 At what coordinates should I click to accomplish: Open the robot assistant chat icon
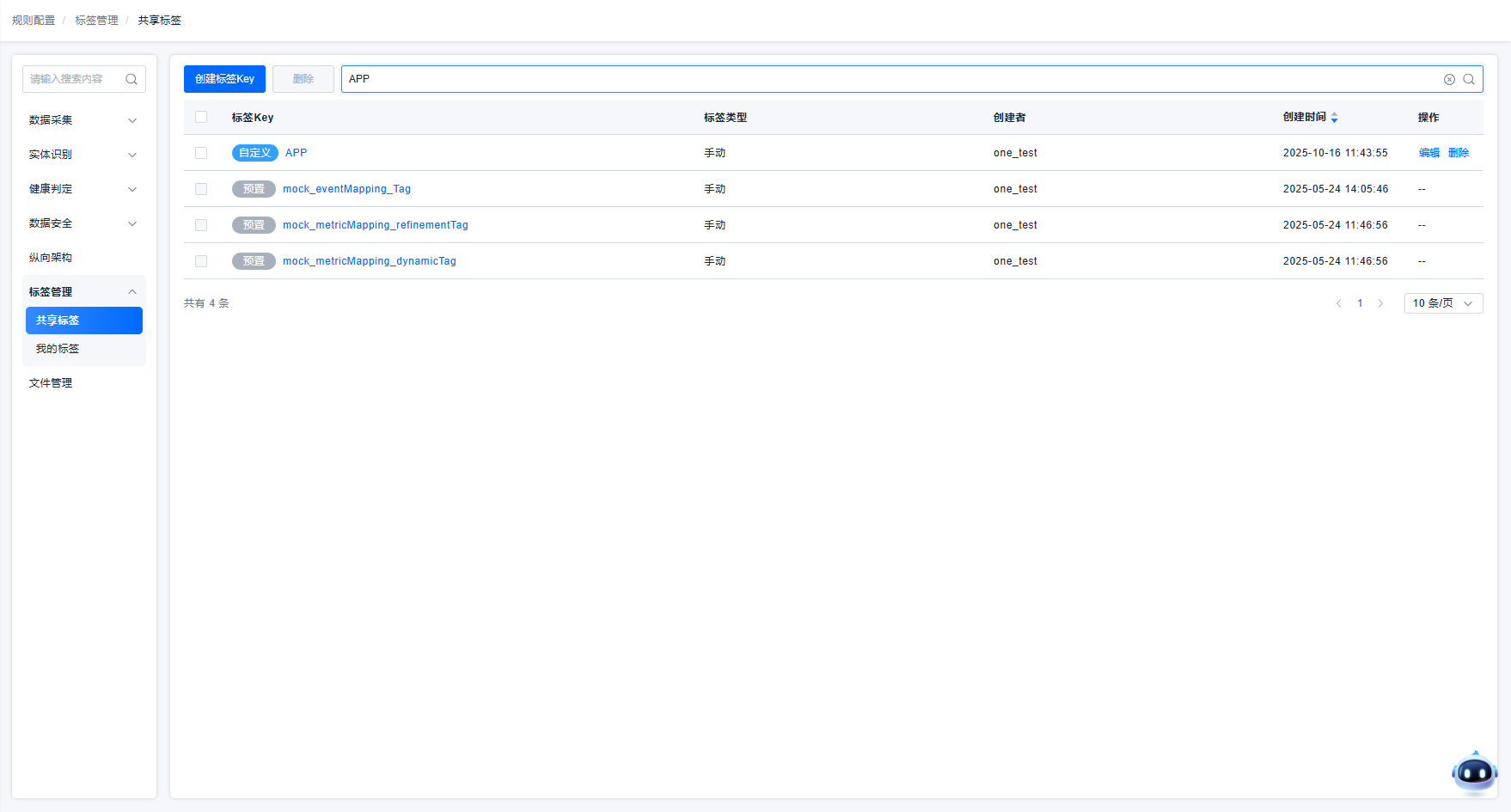coord(1474,772)
